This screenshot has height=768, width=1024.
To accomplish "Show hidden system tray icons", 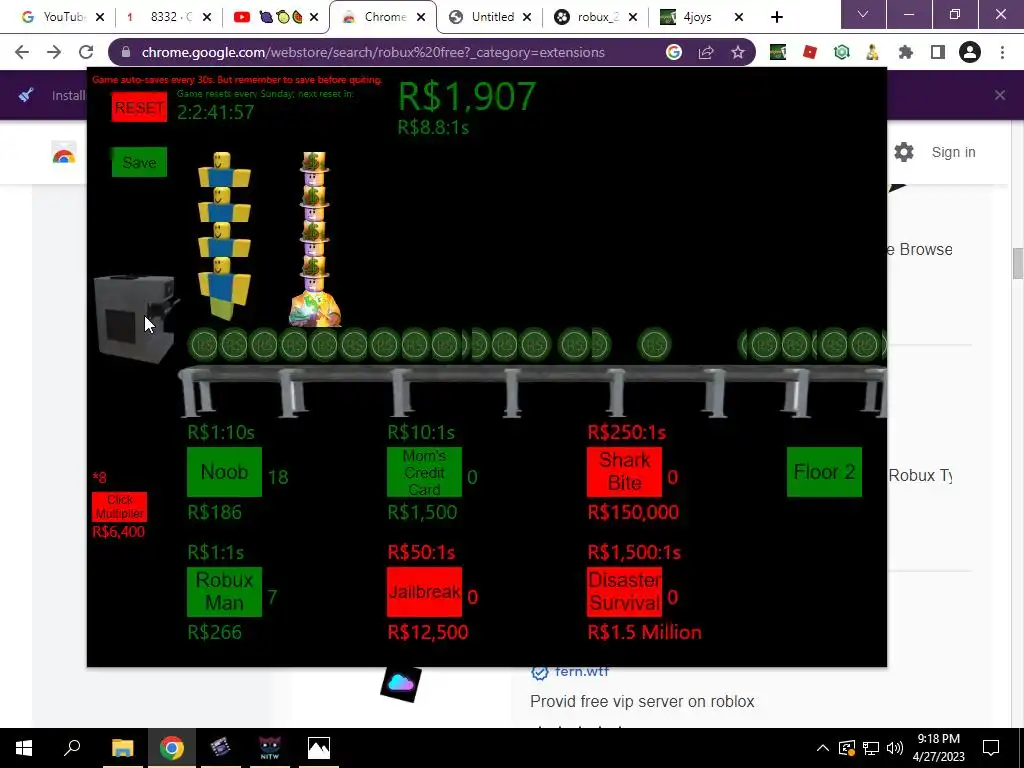I will click(823, 748).
